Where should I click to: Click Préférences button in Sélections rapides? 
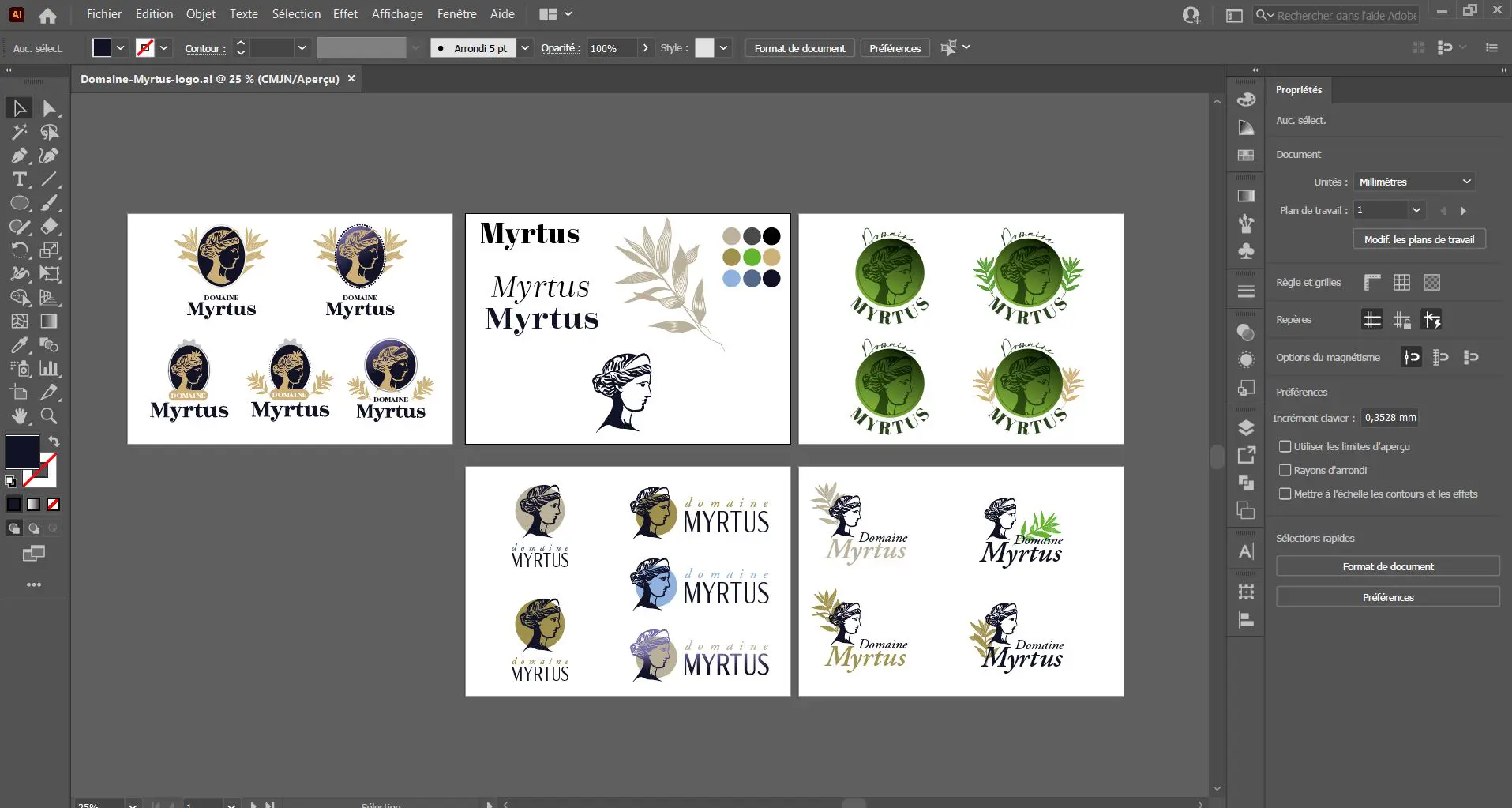click(1387, 597)
